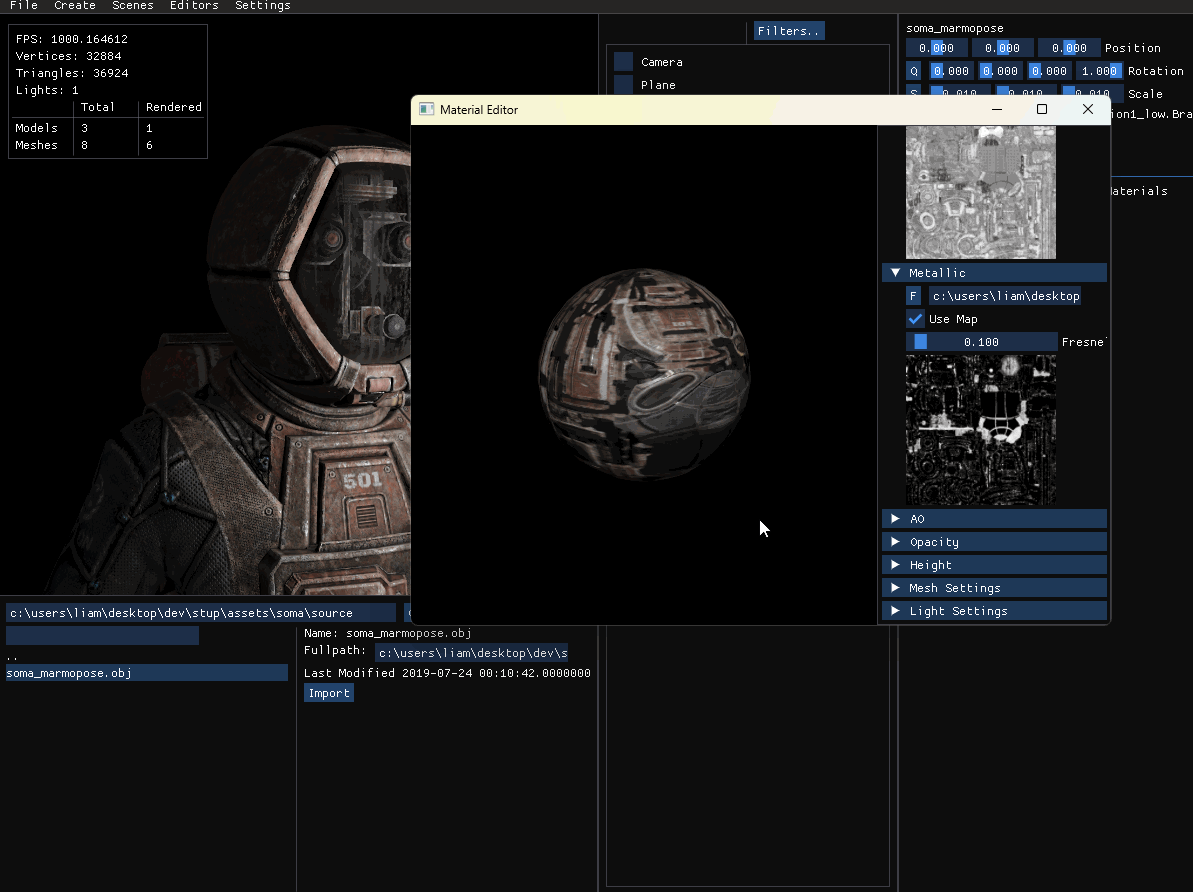Select soma_marmopose.obj in the file list

pos(146,673)
